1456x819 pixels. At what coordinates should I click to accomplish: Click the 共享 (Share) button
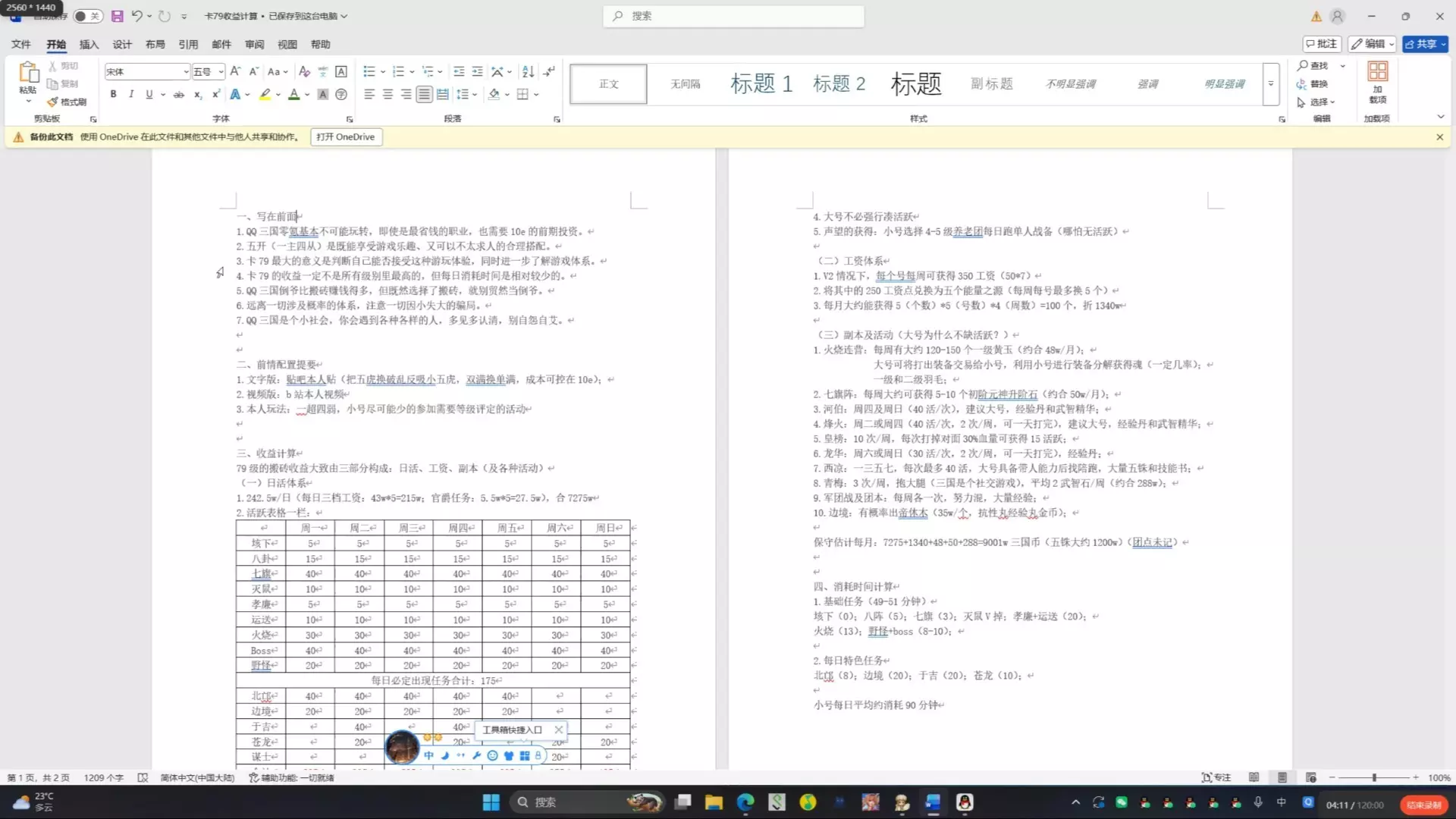[1424, 44]
